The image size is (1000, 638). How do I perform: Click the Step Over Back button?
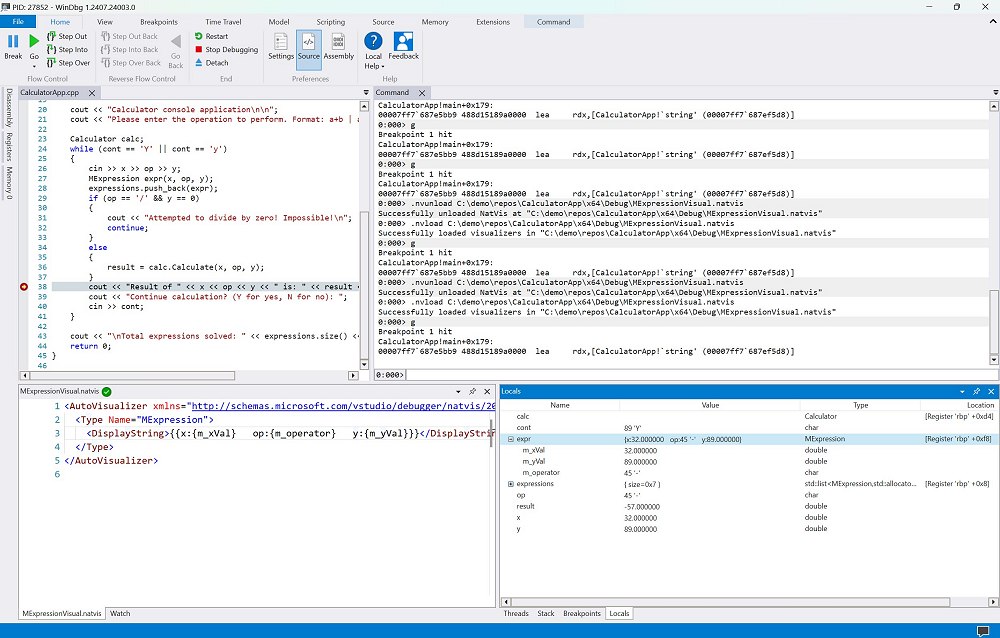(x=131, y=63)
